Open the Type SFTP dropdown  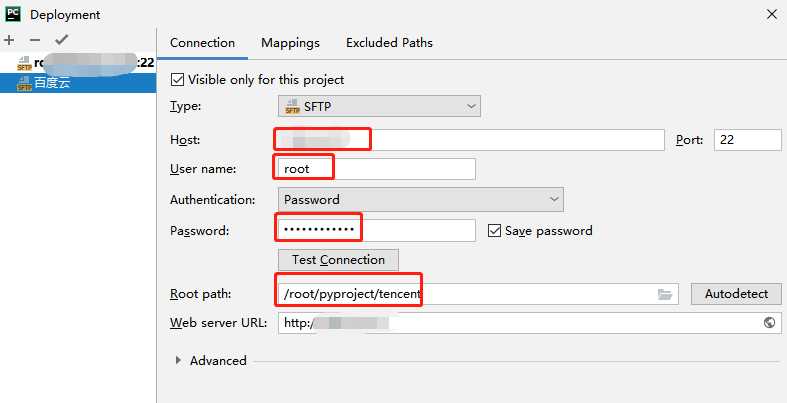point(379,106)
